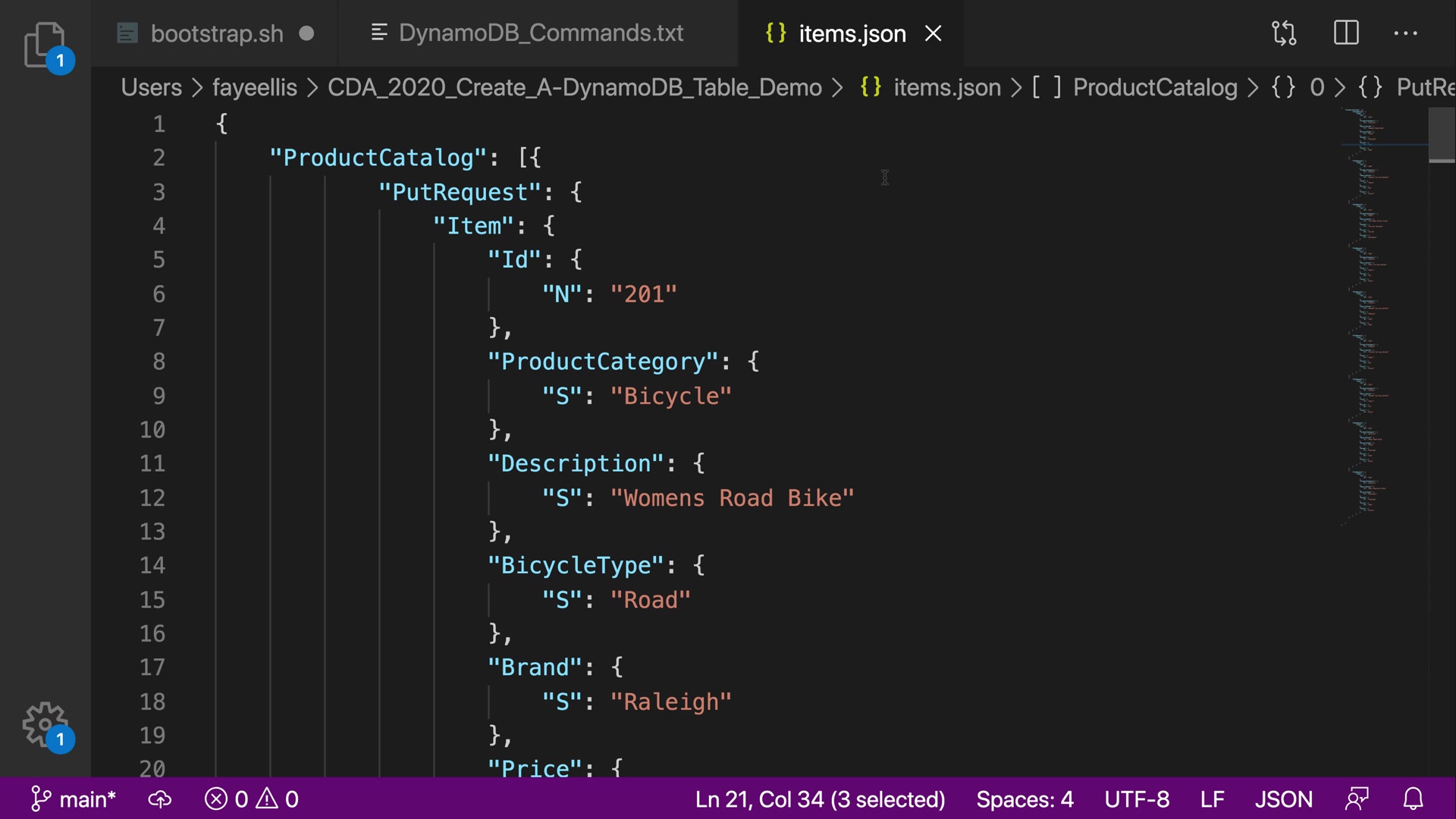Close the items.json tab
This screenshot has width=1456, height=819.
tap(934, 33)
